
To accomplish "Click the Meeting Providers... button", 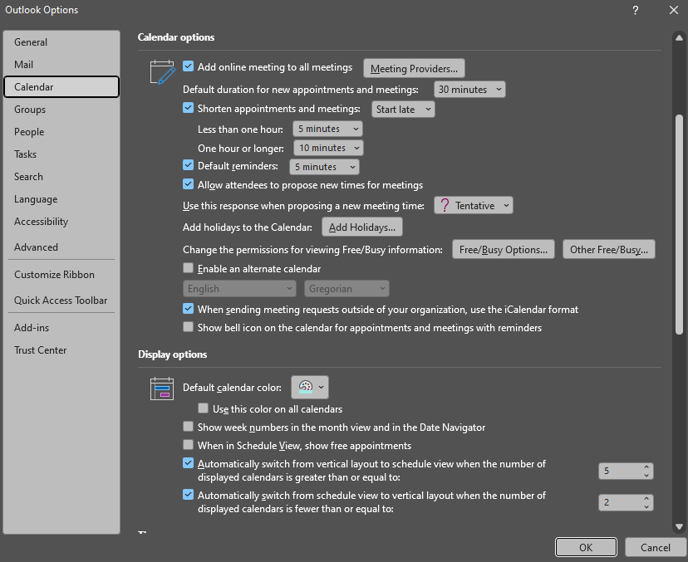I will pos(414,68).
